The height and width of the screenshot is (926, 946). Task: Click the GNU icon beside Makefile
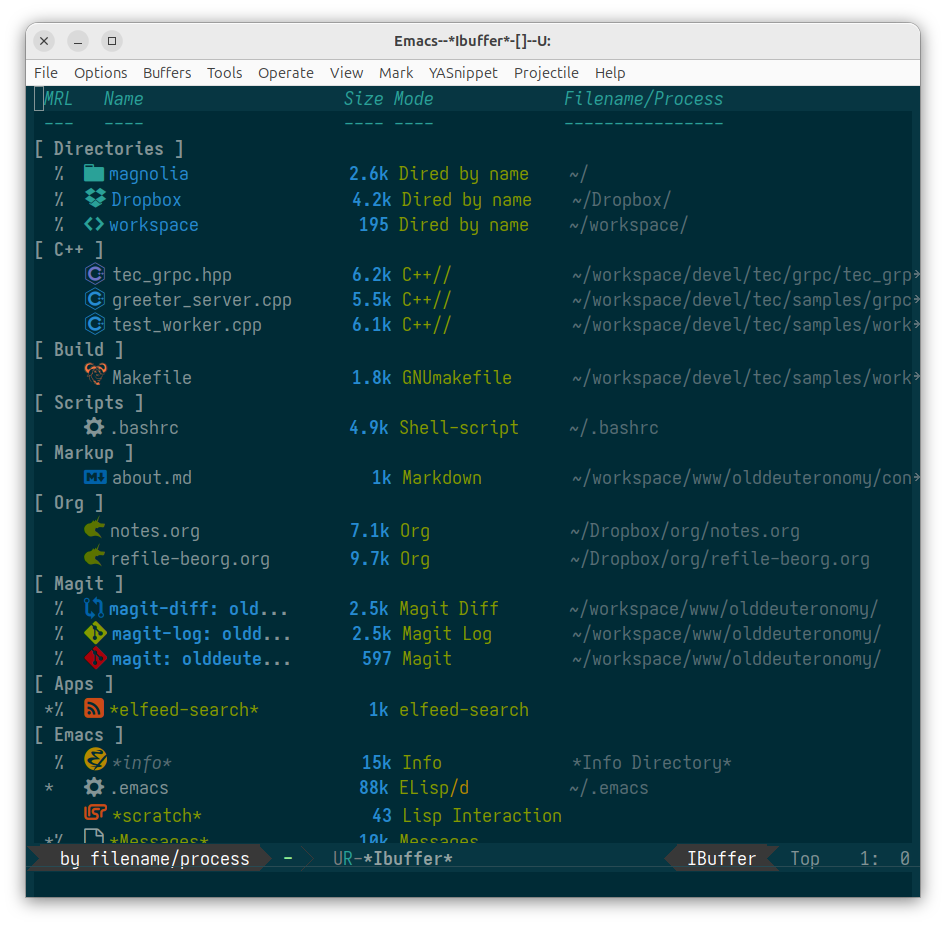tap(95, 375)
